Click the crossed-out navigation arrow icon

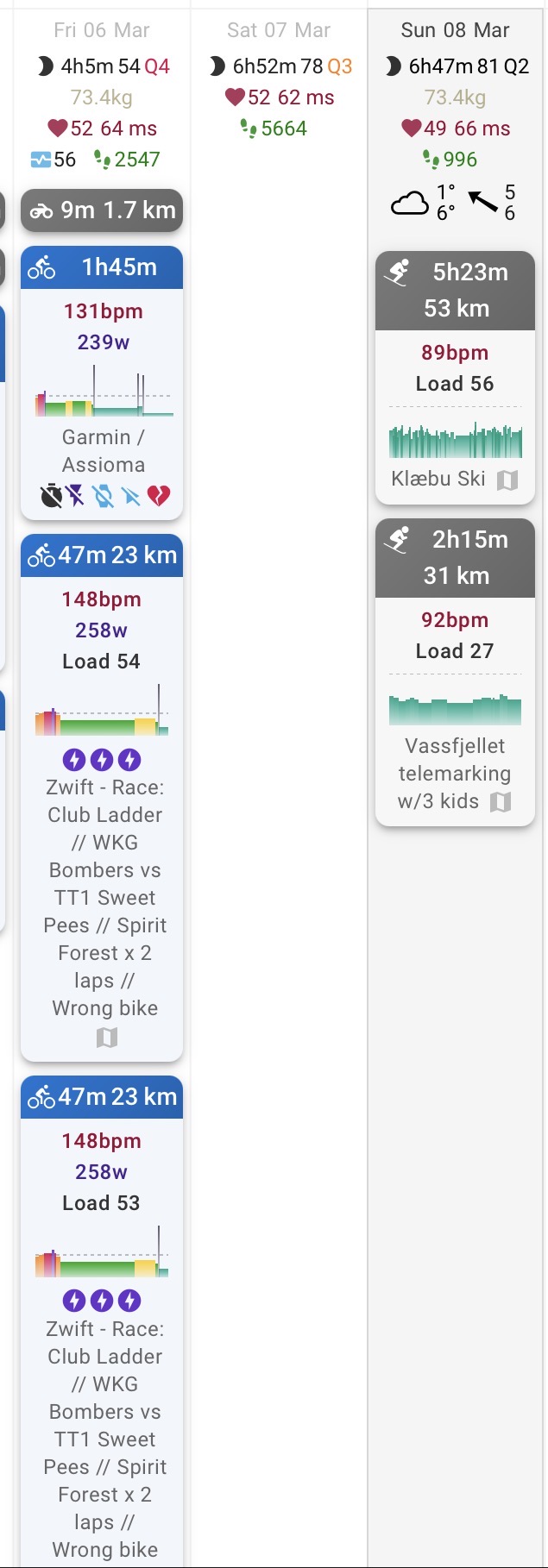[131, 495]
